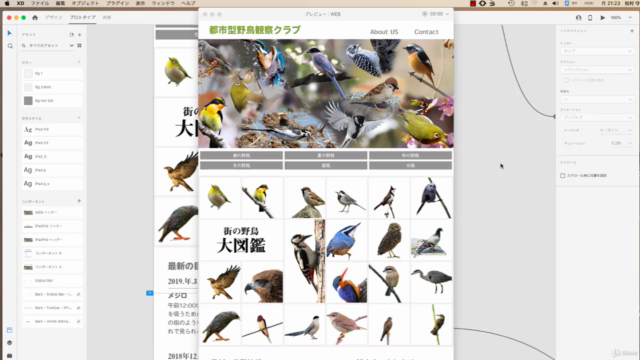Click About US link in preview

pyautogui.click(x=384, y=32)
